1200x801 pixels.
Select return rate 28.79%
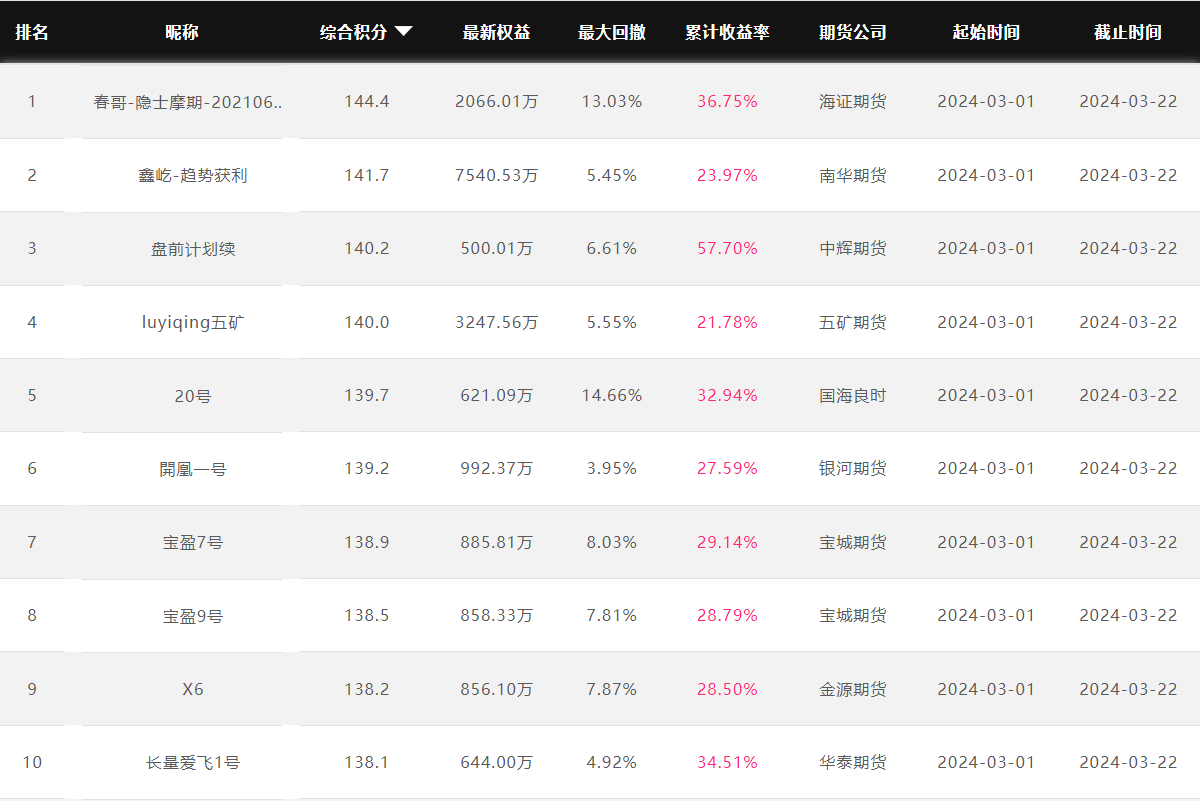[x=727, y=615]
